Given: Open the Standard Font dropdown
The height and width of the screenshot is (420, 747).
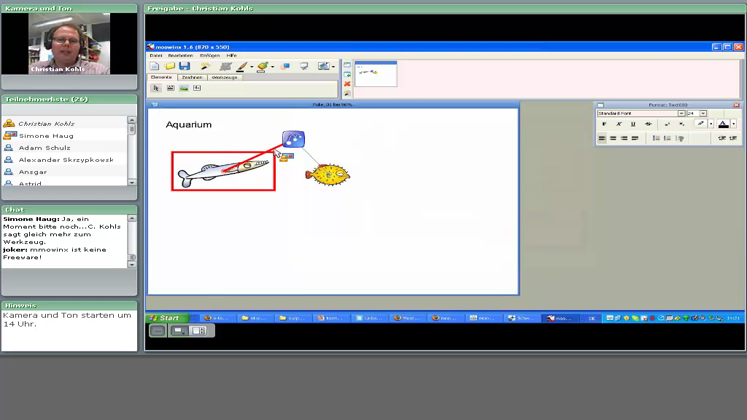Looking at the screenshot, I should 681,113.
